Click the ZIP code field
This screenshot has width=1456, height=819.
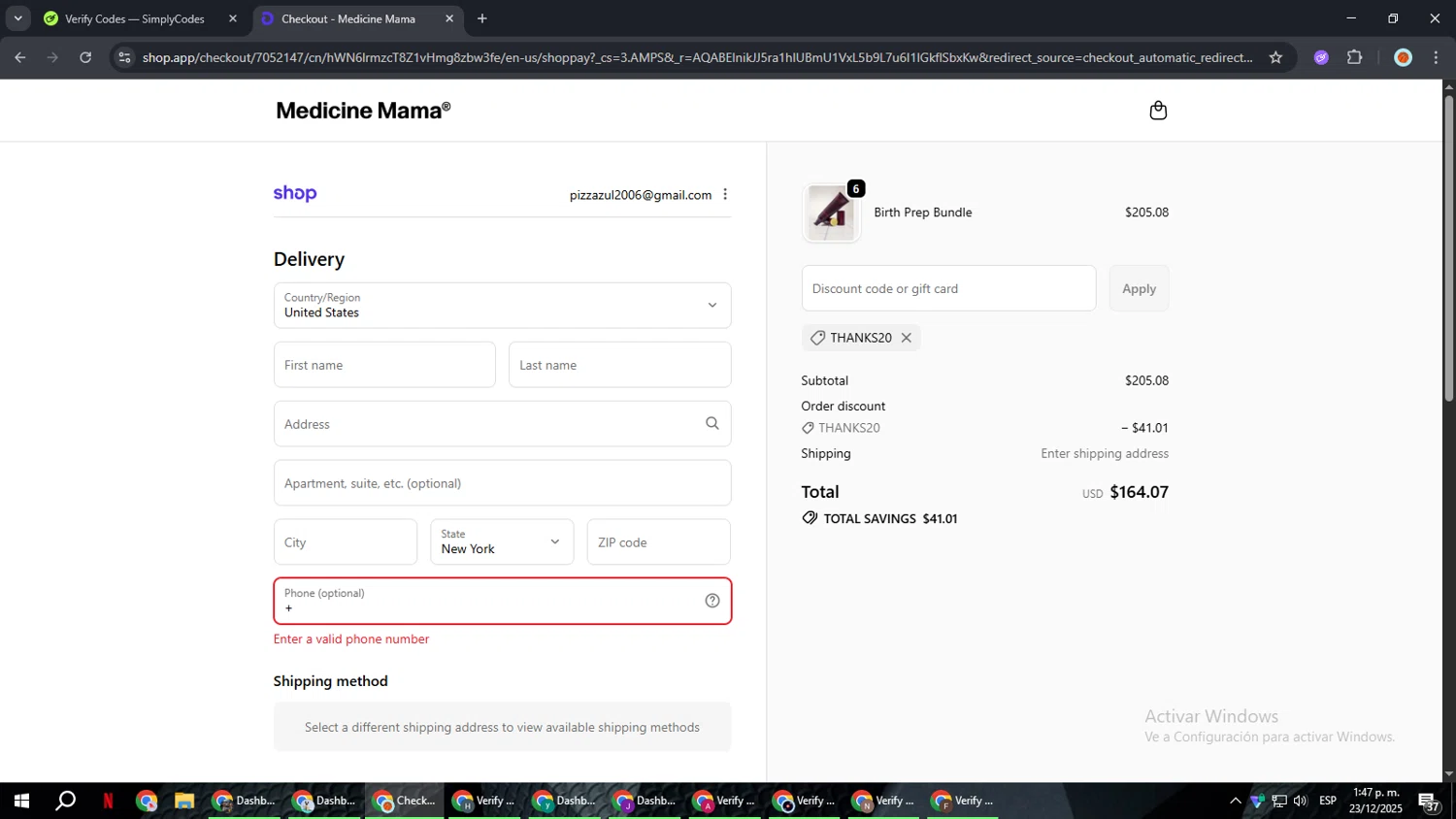pos(658,541)
